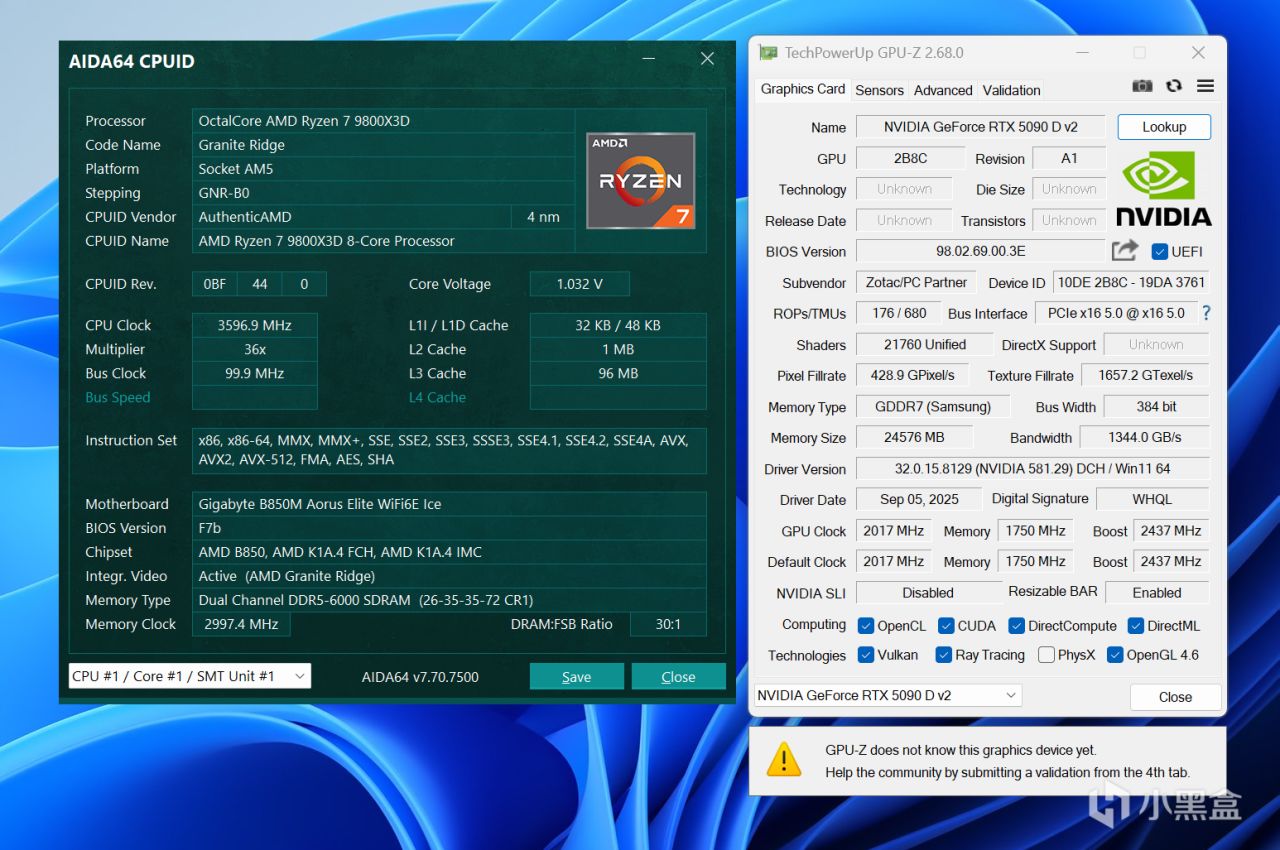Open the GPU-Z hamburger menu

1205,87
